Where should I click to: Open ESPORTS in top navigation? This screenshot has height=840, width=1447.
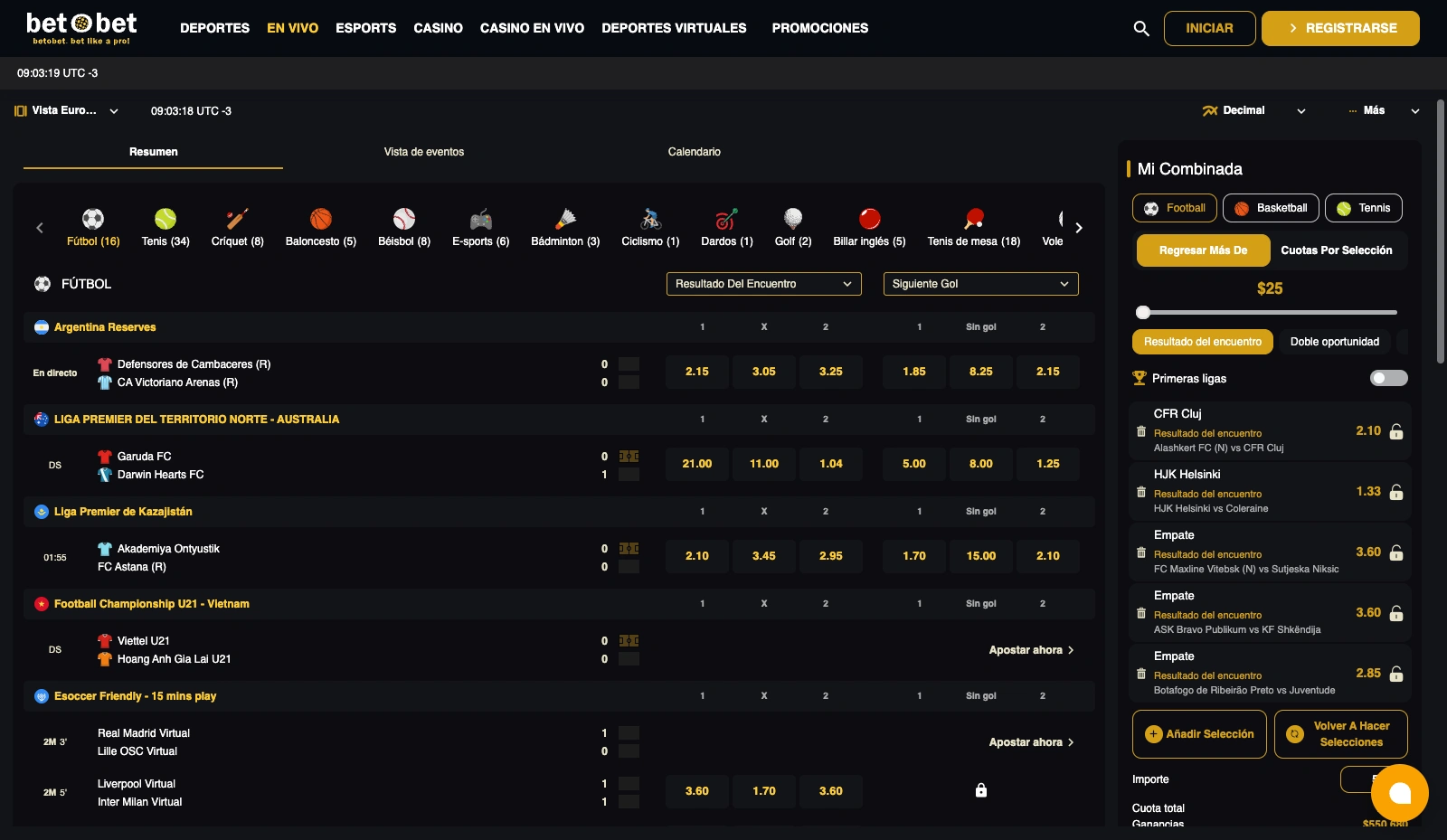(x=365, y=28)
